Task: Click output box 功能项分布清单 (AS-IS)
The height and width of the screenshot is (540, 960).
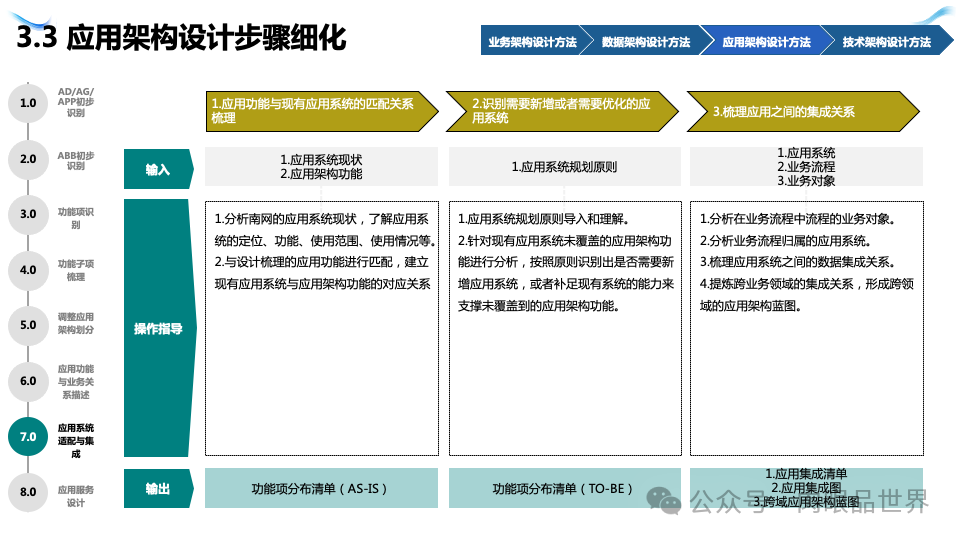Action: pos(321,488)
